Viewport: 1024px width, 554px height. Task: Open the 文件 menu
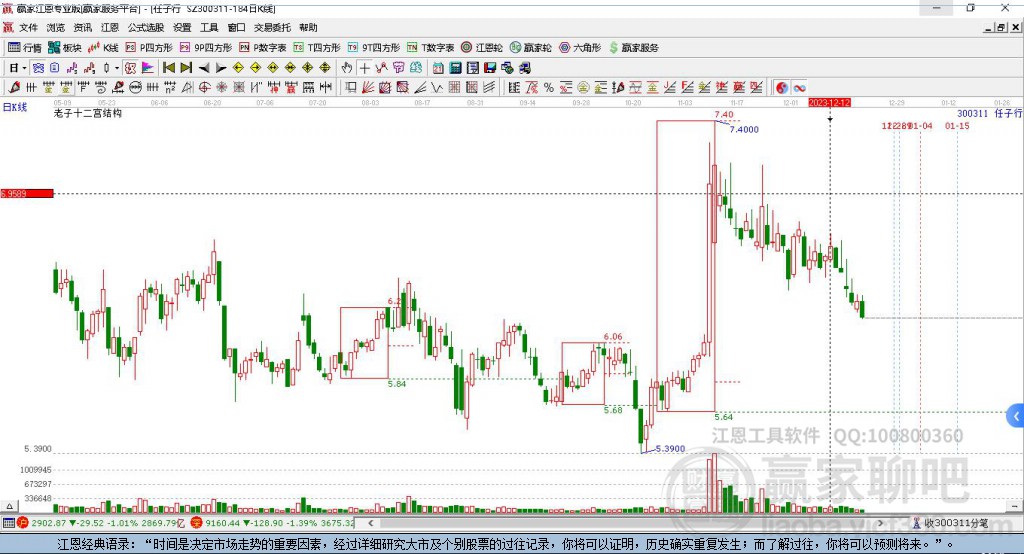click(x=28, y=27)
